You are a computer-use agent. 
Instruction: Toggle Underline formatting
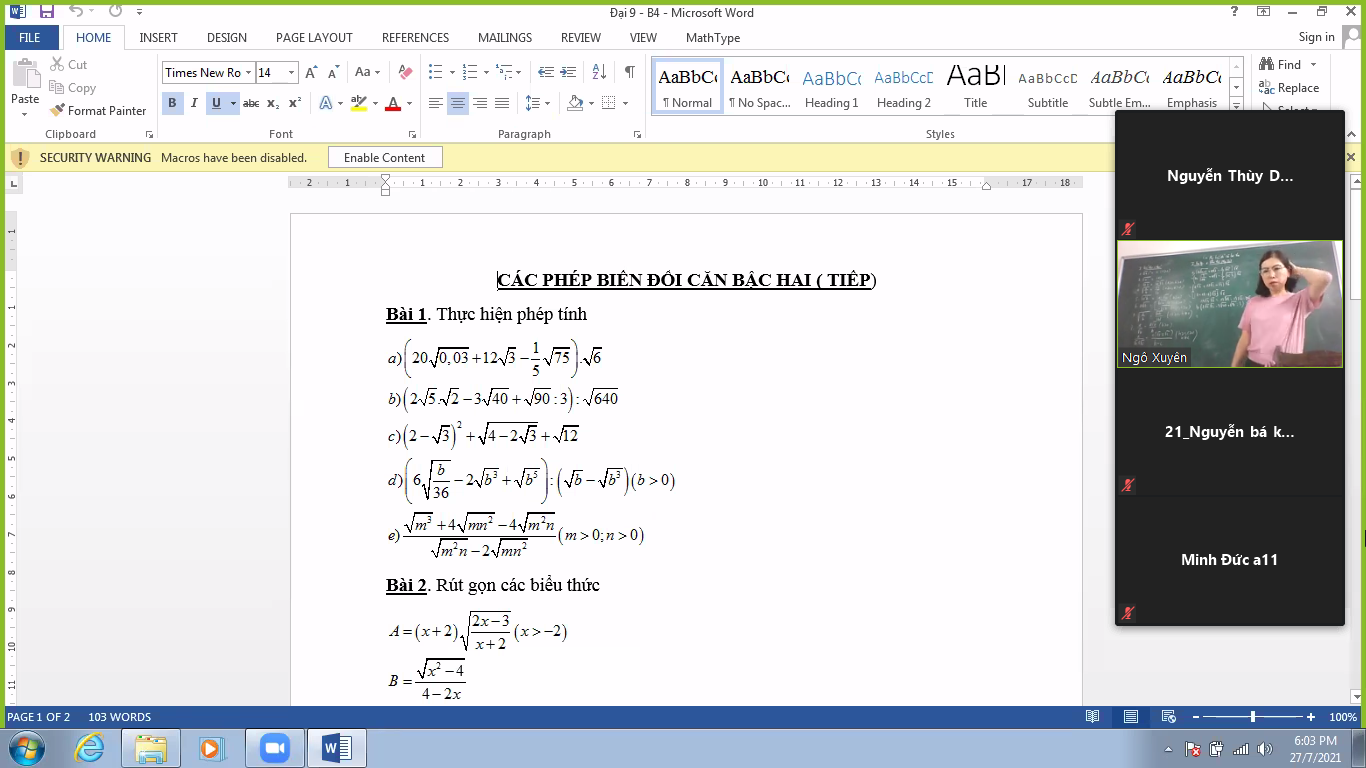click(216, 103)
